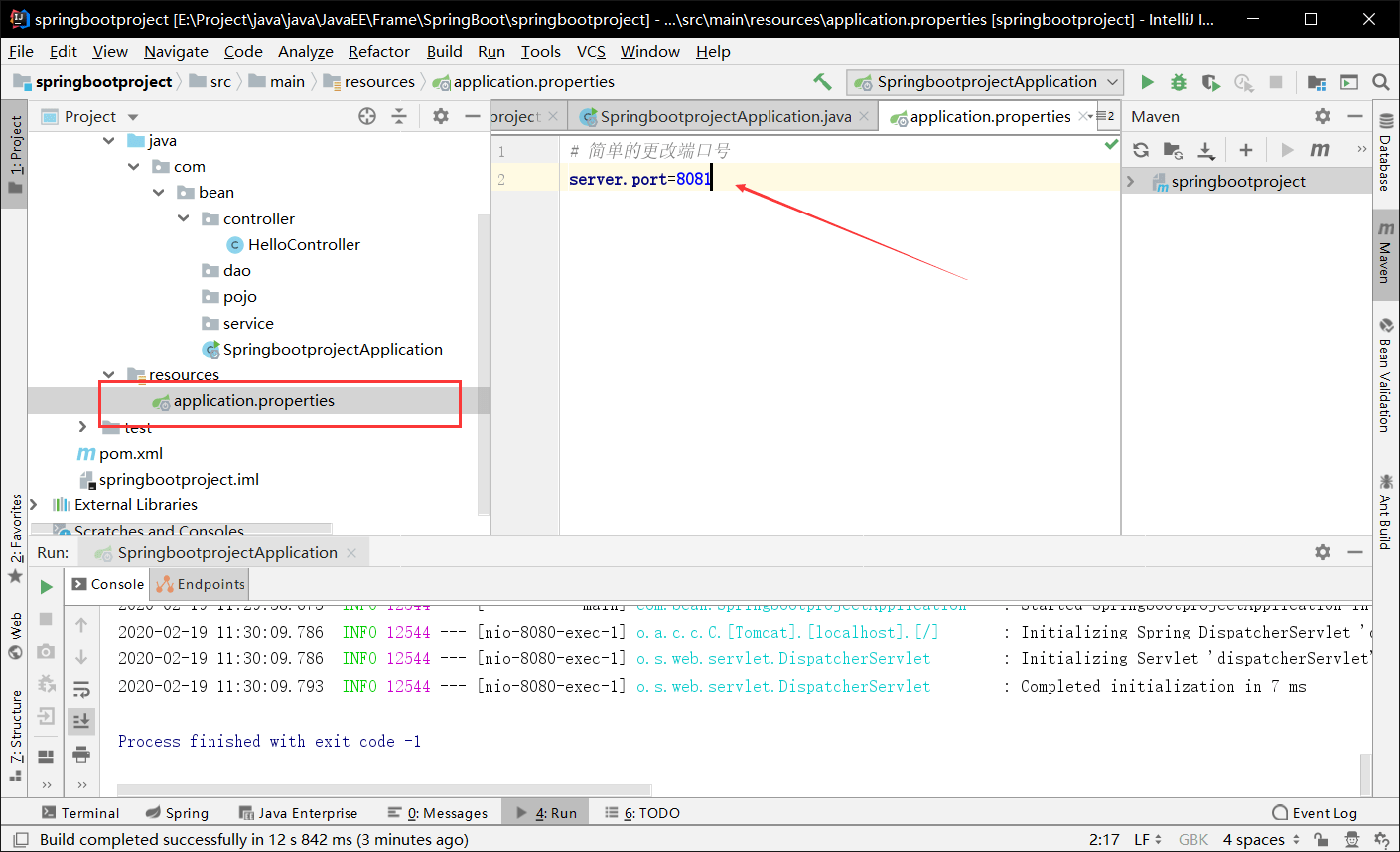
Task: Open Maven panel settings gear
Action: (1323, 116)
